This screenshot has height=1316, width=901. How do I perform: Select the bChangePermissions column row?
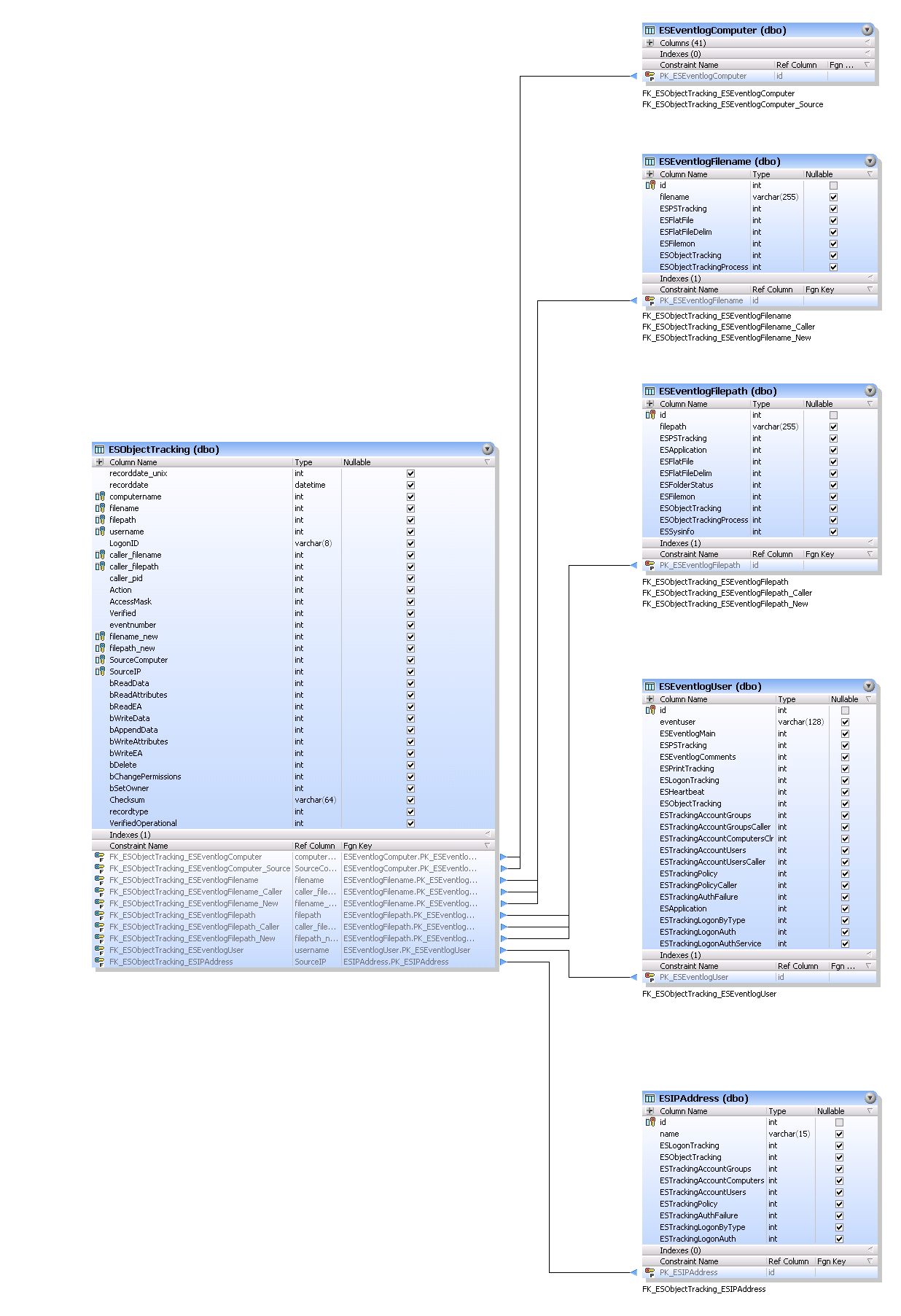tap(295, 776)
